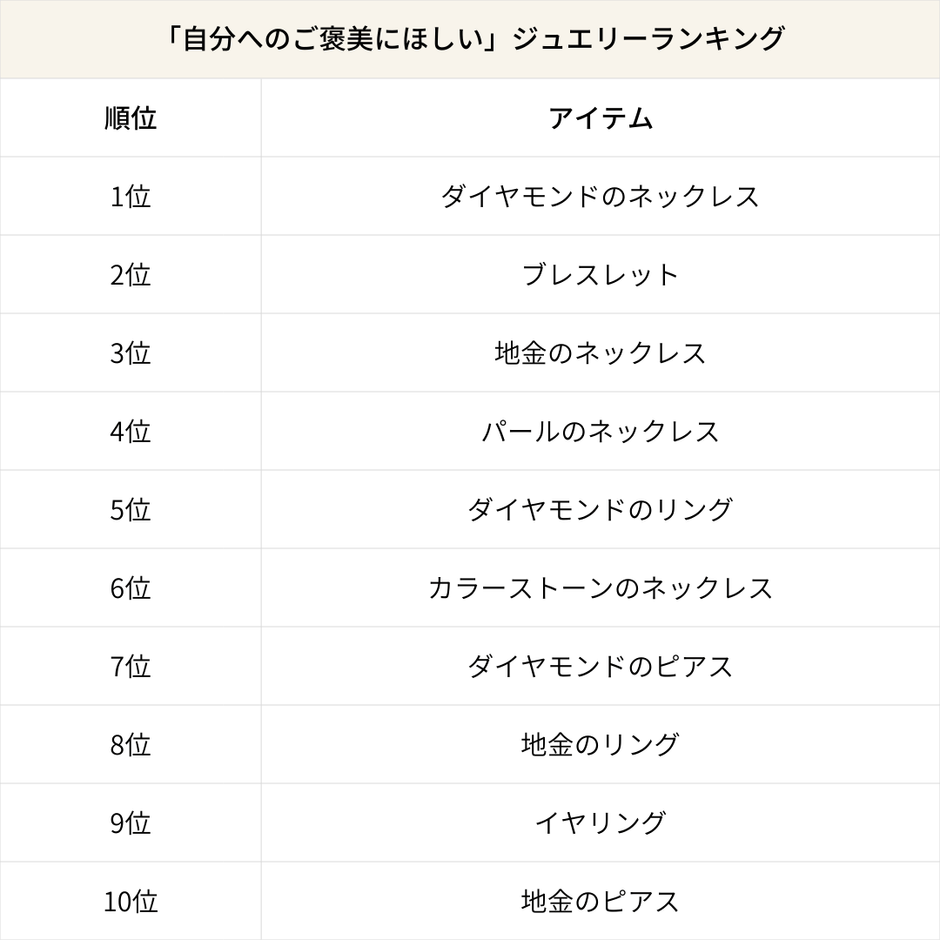Image resolution: width=940 pixels, height=940 pixels.
Task: Click the 4位 rank cell
Action: (x=130, y=431)
